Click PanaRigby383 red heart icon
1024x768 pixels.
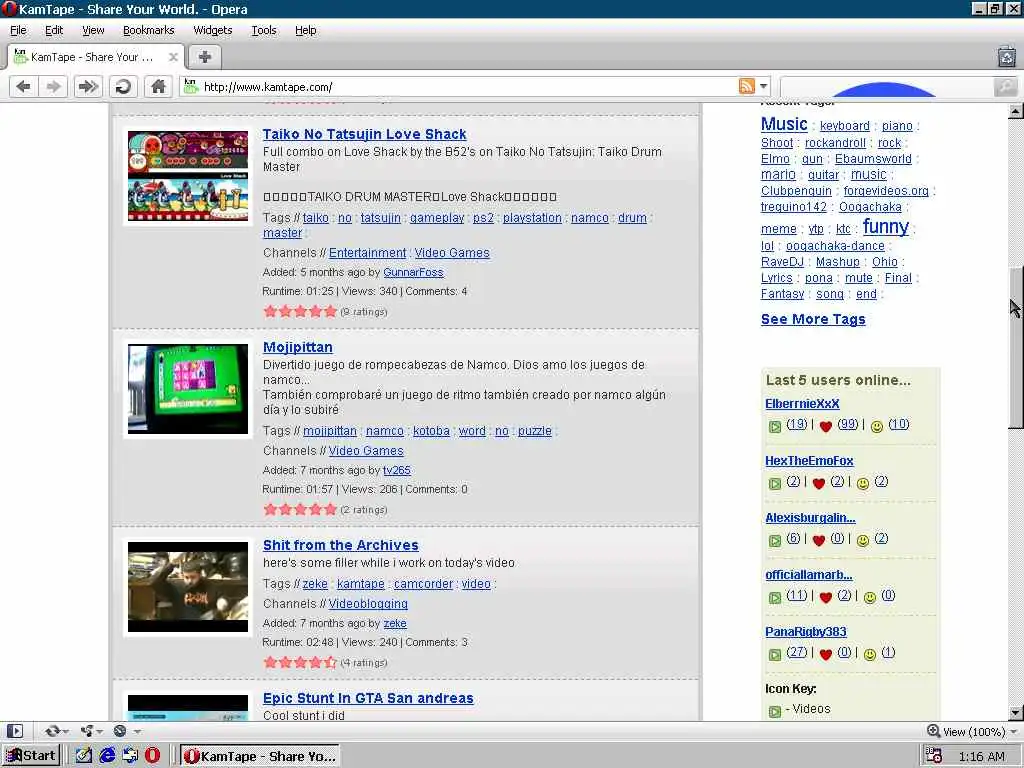[x=825, y=654]
